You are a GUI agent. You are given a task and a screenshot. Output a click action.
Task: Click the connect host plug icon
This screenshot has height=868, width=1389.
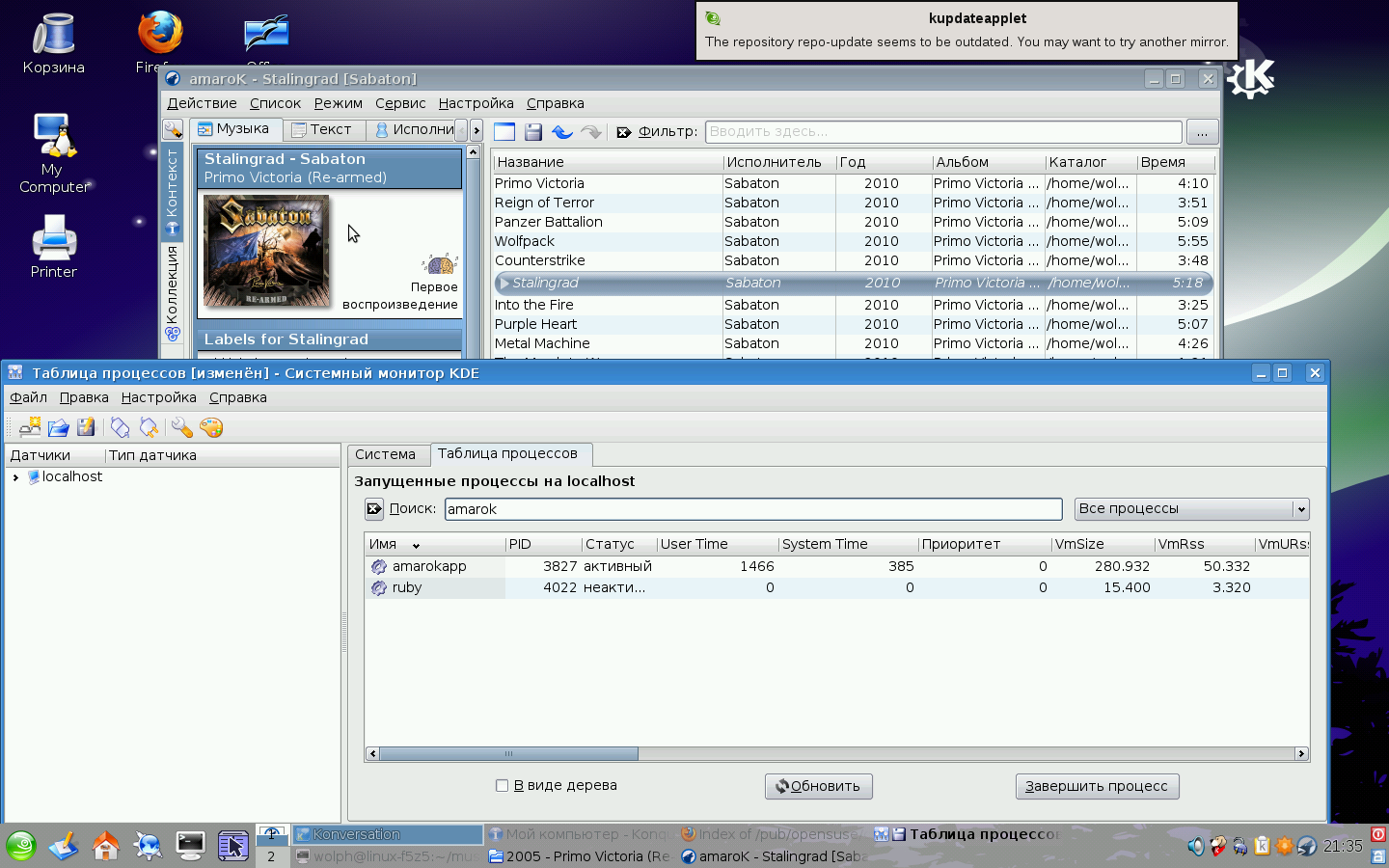coord(120,427)
